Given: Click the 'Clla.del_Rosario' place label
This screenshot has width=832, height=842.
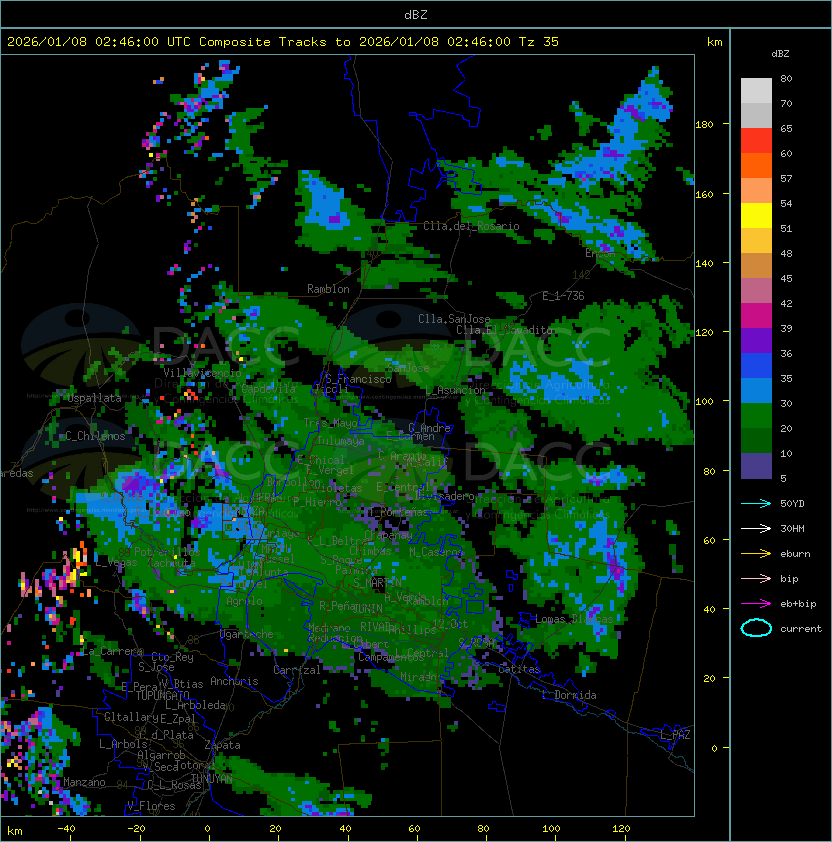Looking at the screenshot, I should 471,226.
